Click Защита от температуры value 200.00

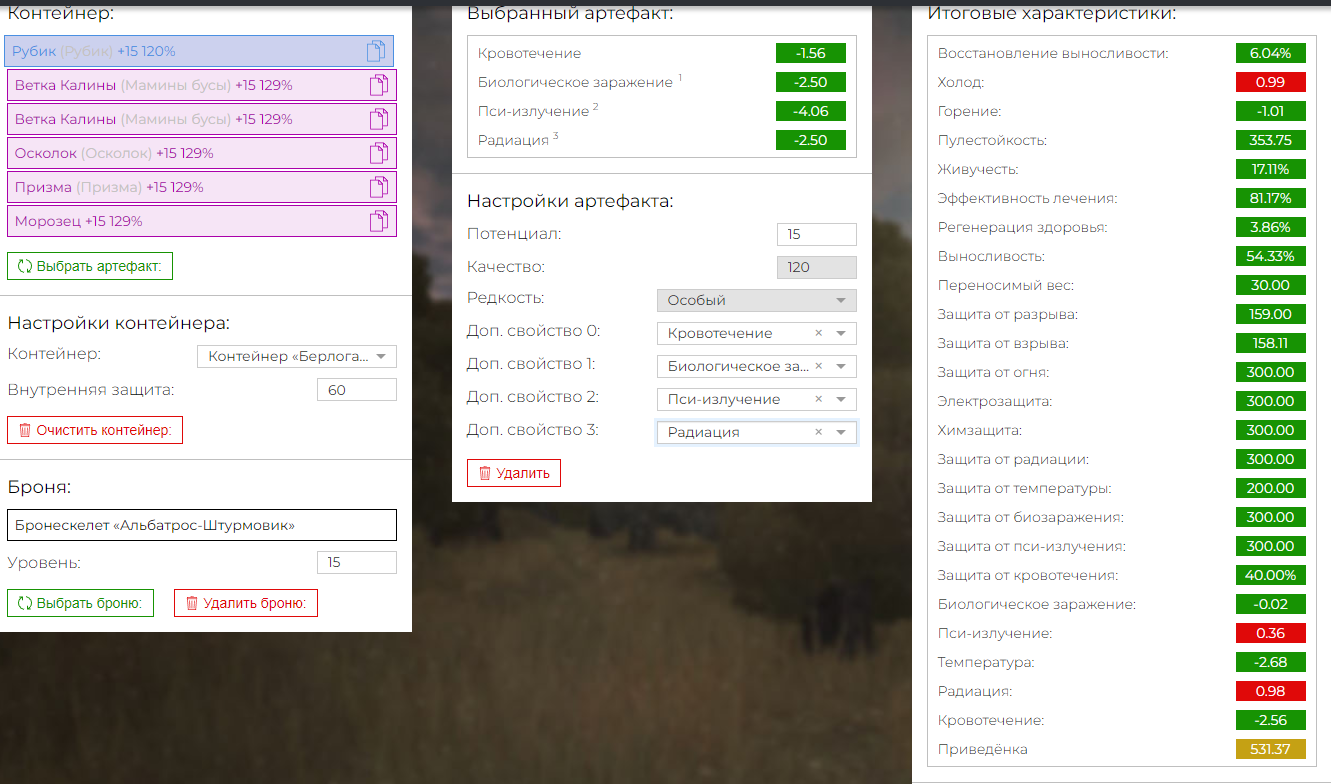coord(1271,488)
